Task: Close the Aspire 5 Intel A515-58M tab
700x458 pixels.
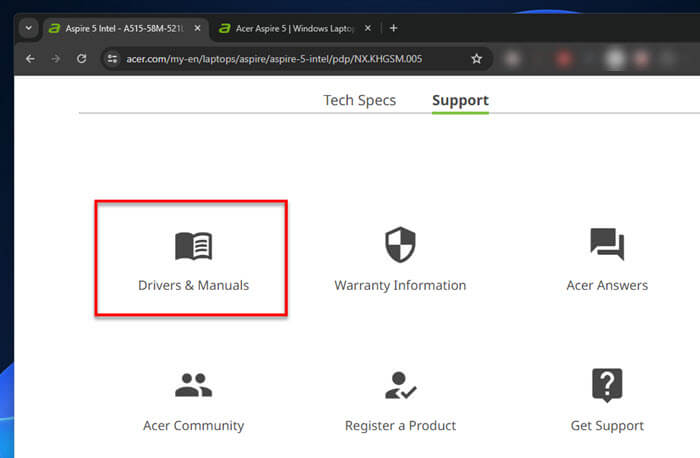Action: click(x=197, y=28)
